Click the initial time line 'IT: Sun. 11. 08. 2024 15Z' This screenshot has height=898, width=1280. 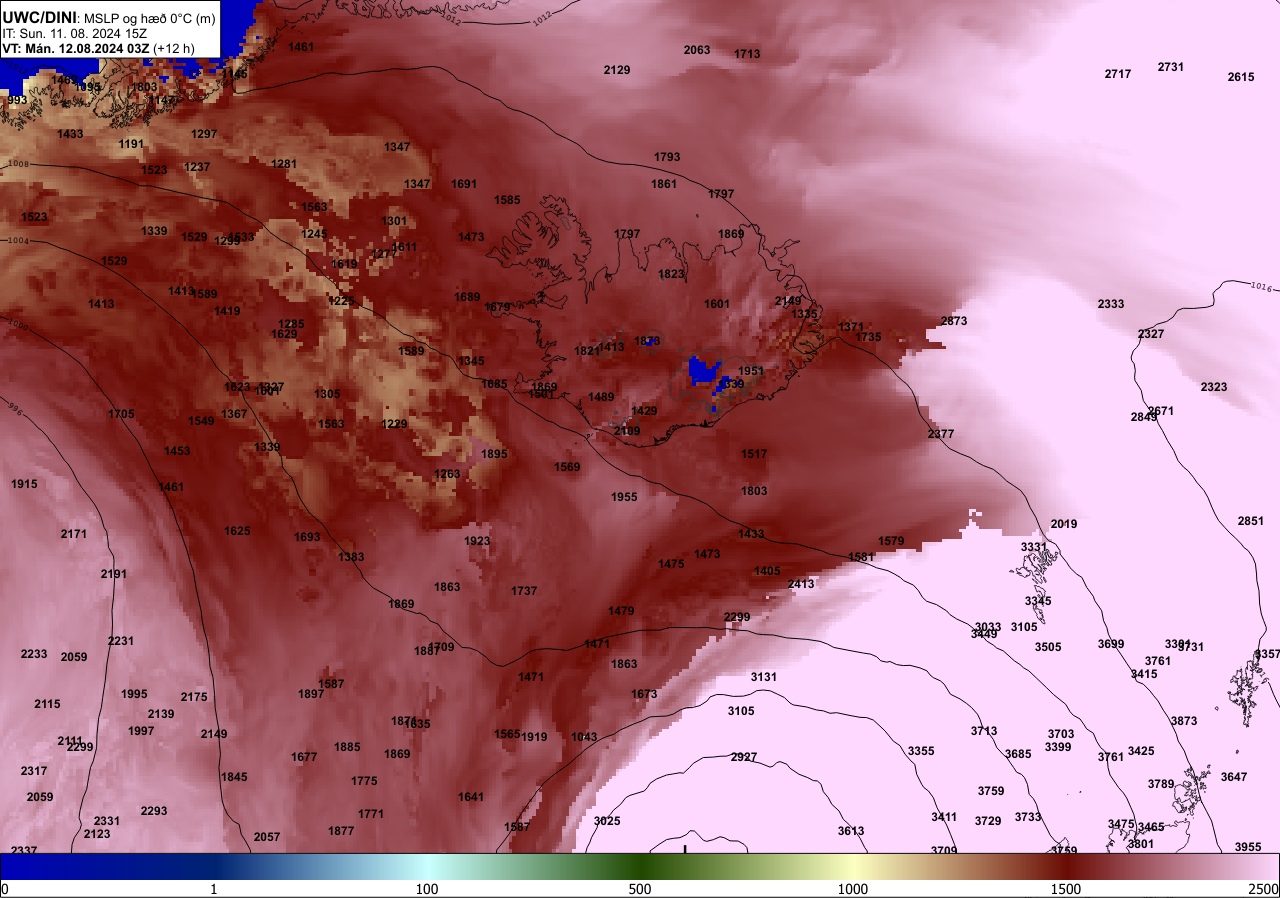pos(76,33)
